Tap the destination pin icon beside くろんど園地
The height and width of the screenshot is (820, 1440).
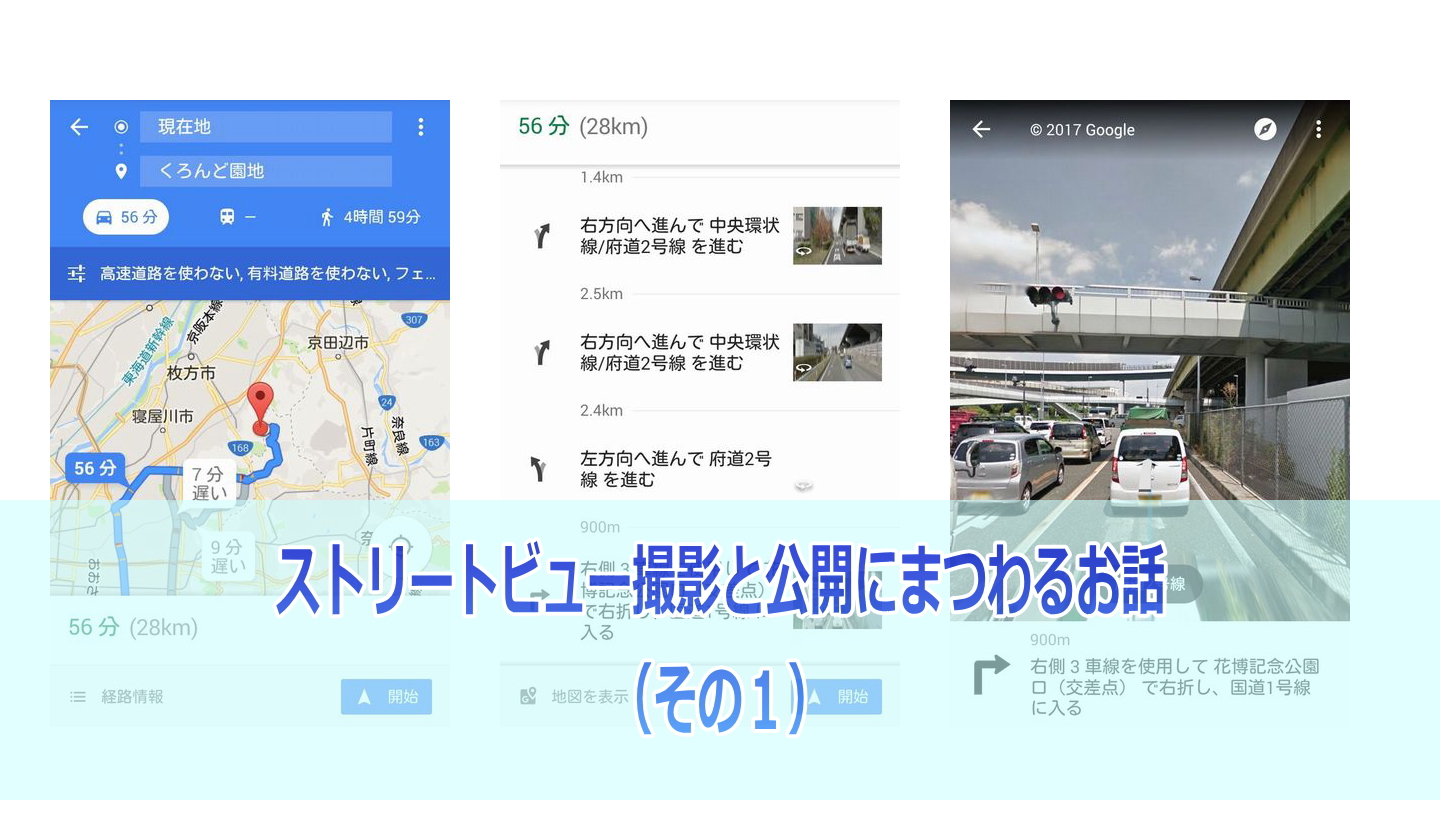[121, 171]
